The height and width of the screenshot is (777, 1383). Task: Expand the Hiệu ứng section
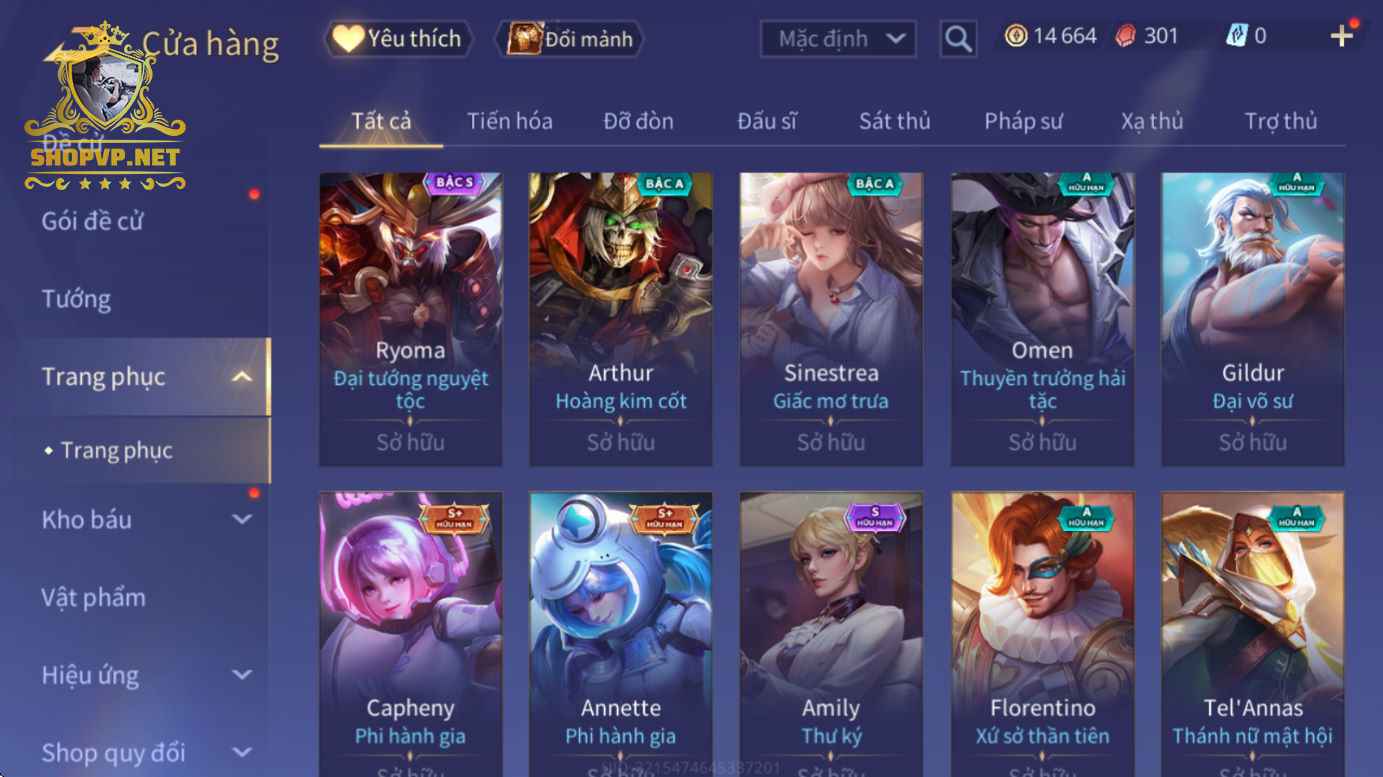[242, 675]
